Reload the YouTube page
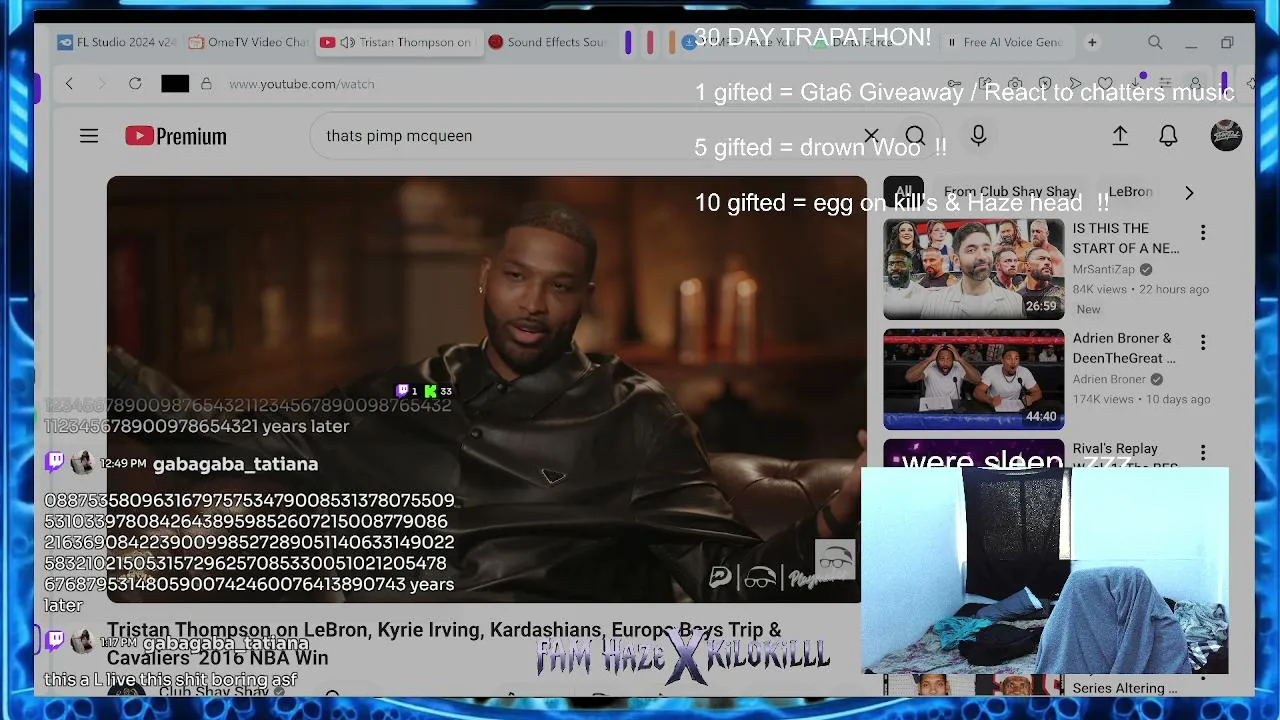Screen dimensions: 1280x720 (x=135, y=84)
